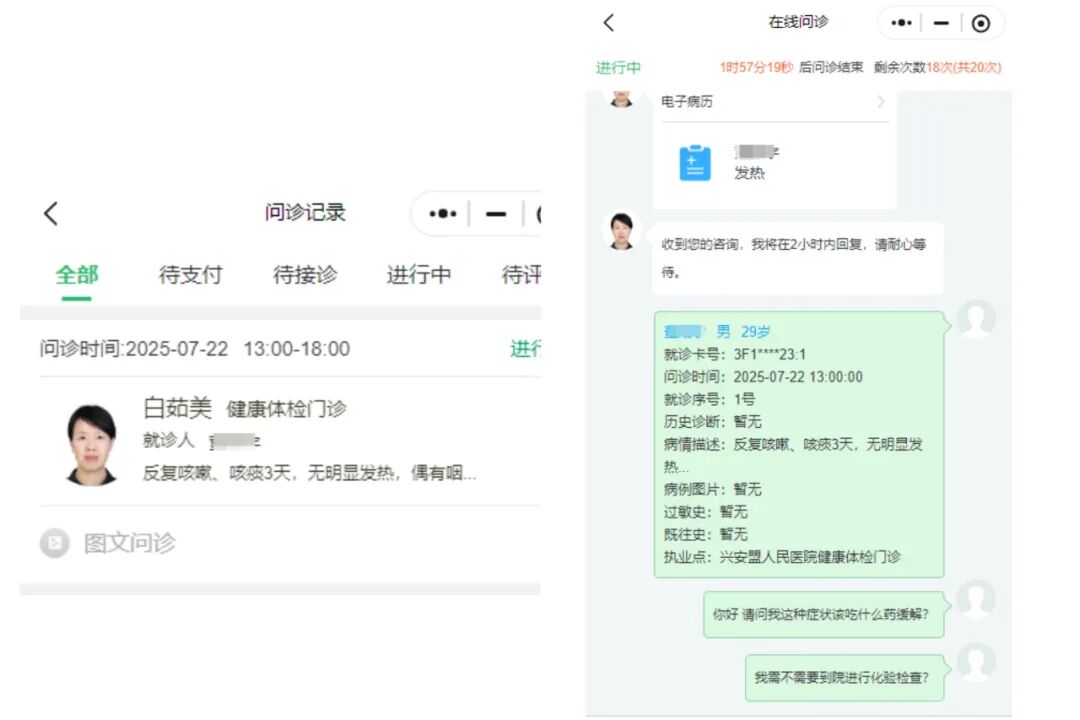Minimize the 问诊记录 mini program
This screenshot has height=720, width=1080.
[495, 213]
